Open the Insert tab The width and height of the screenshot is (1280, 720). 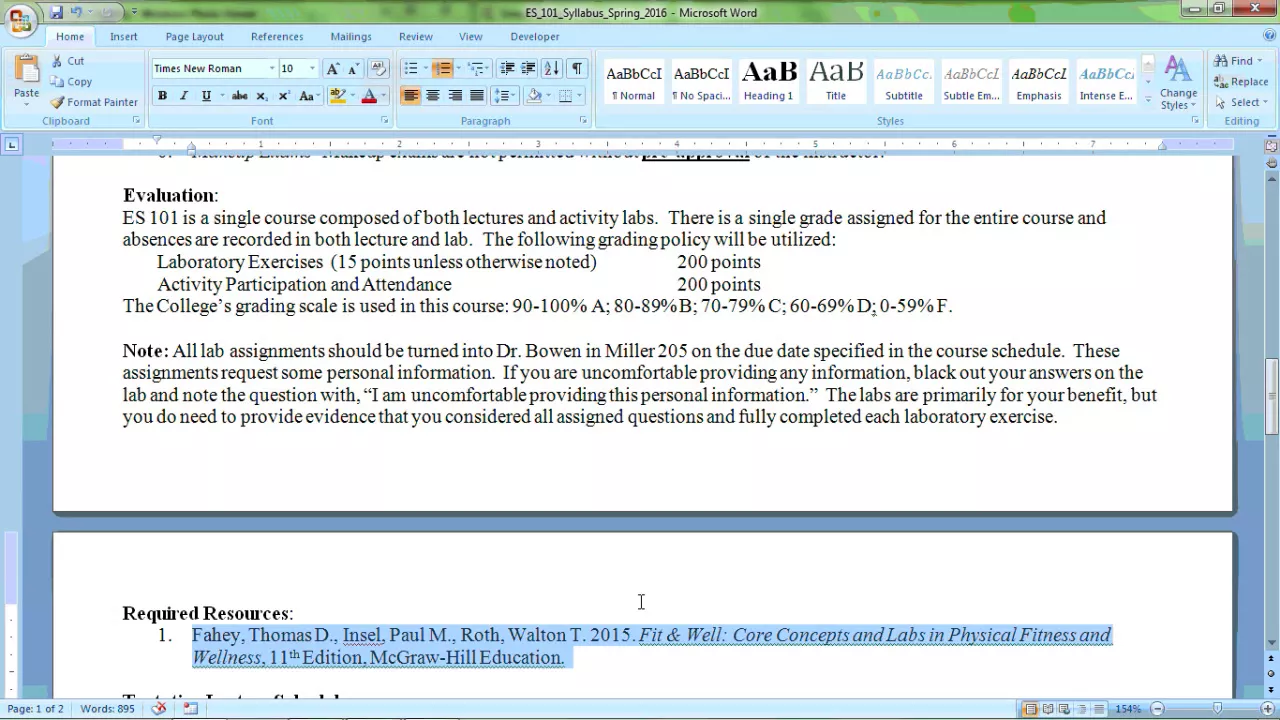[x=124, y=36]
